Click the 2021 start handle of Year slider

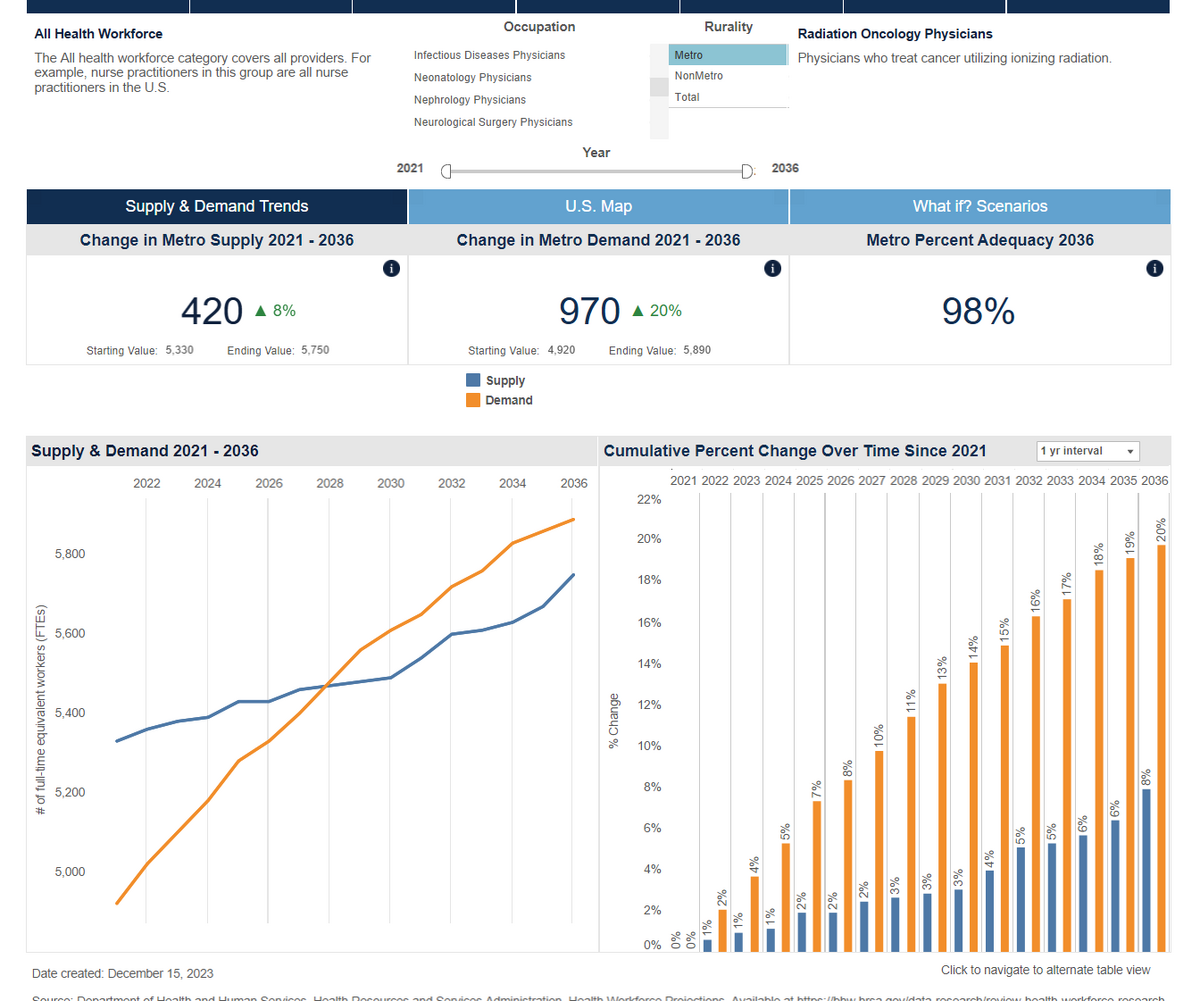[x=446, y=171]
